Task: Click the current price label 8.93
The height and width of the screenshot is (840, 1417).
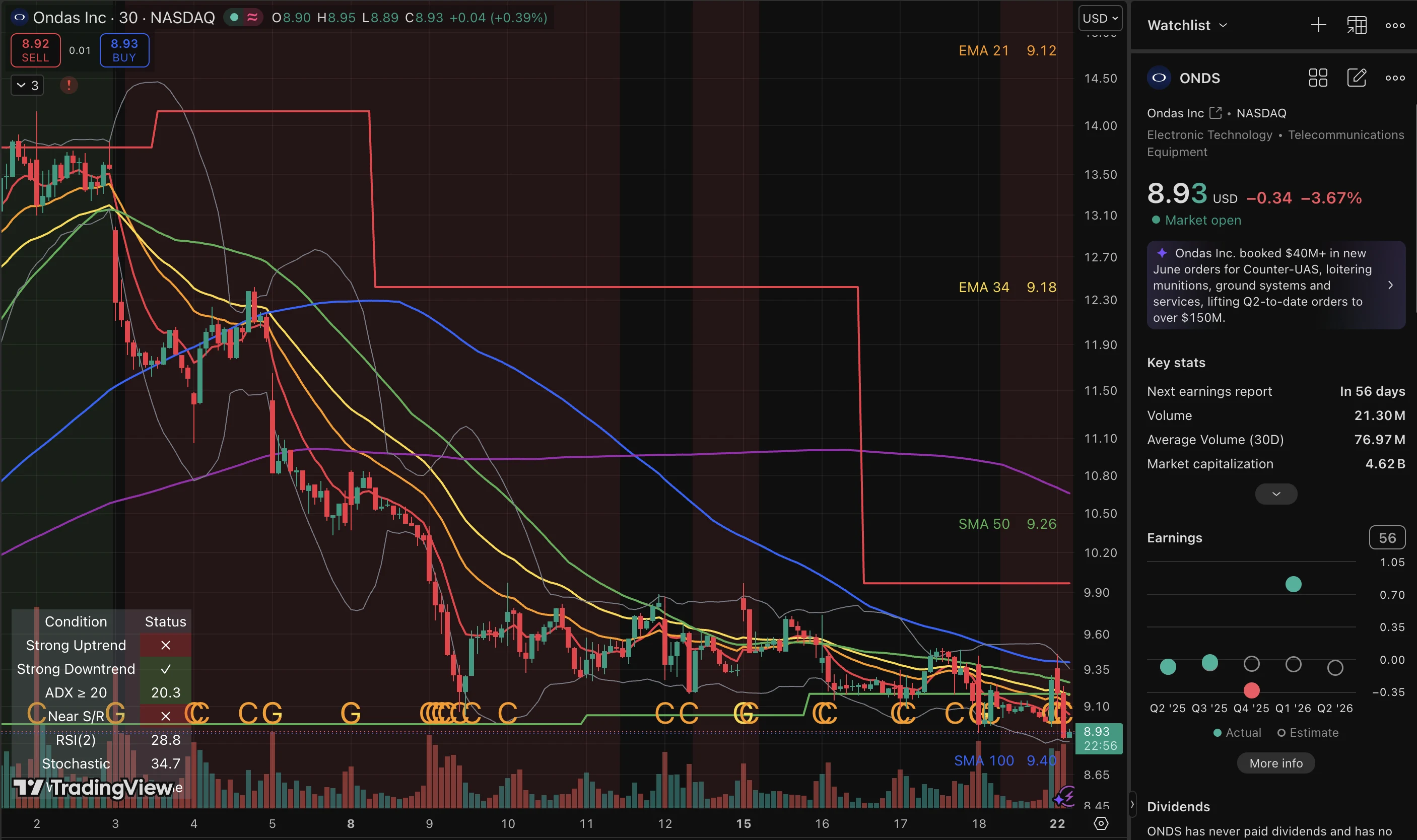Action: [1099, 738]
